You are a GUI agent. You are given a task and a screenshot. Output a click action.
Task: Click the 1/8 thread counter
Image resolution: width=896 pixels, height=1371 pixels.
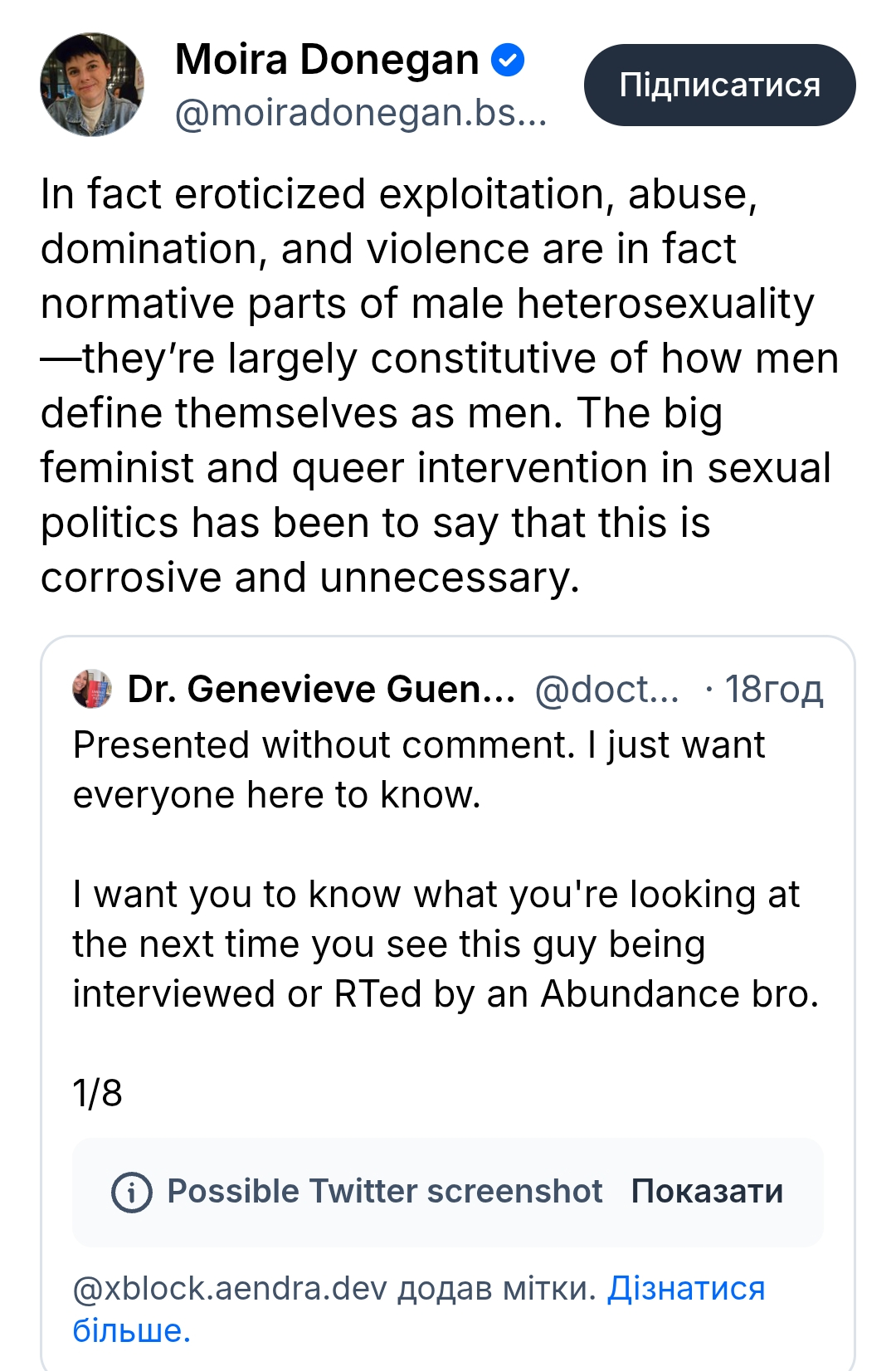(x=98, y=1093)
